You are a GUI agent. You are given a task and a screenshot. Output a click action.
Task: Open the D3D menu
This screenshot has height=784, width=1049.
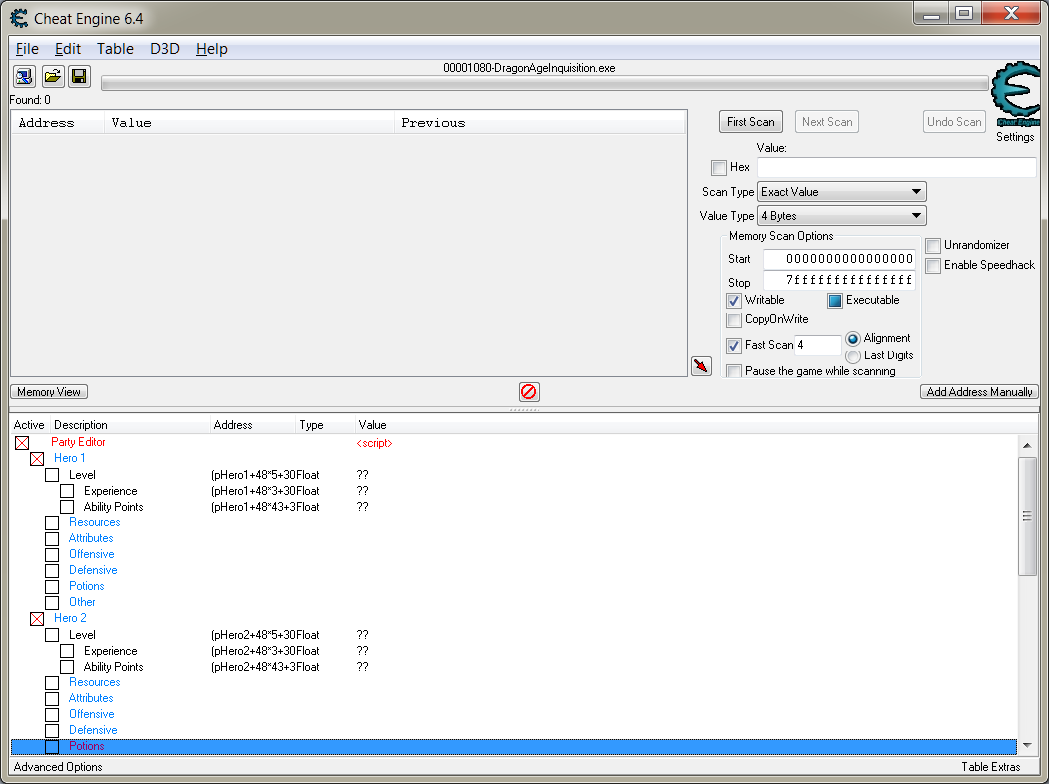pyautogui.click(x=165, y=49)
